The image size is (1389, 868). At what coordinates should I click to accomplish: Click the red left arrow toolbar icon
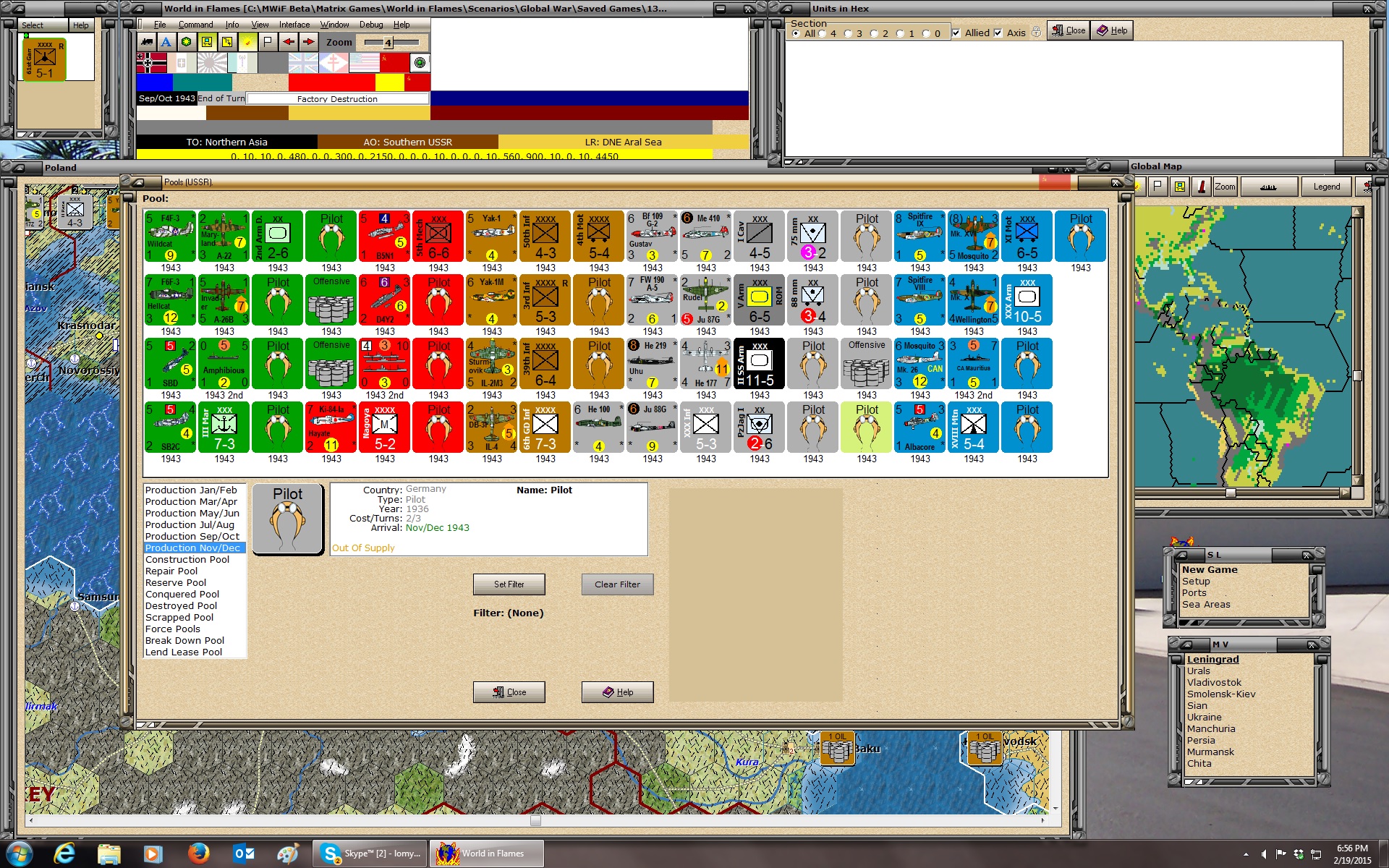[x=289, y=42]
